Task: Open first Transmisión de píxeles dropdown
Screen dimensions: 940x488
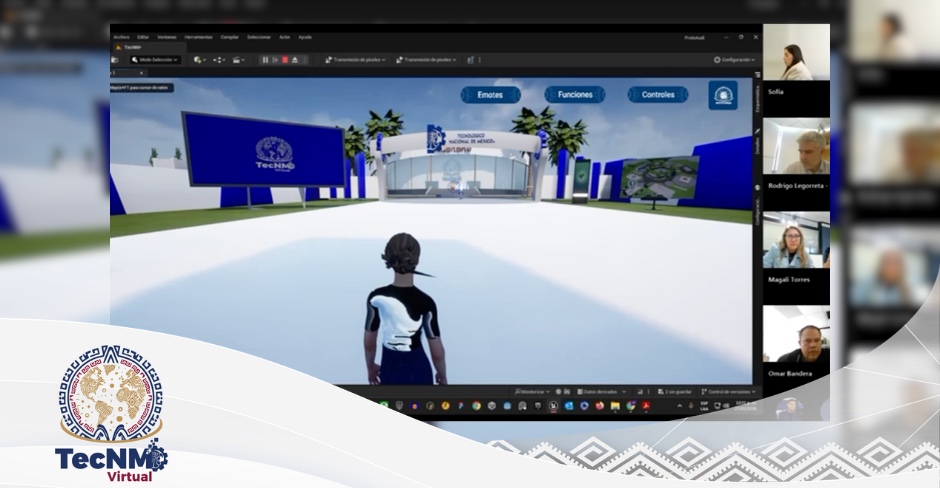Action: [355, 60]
